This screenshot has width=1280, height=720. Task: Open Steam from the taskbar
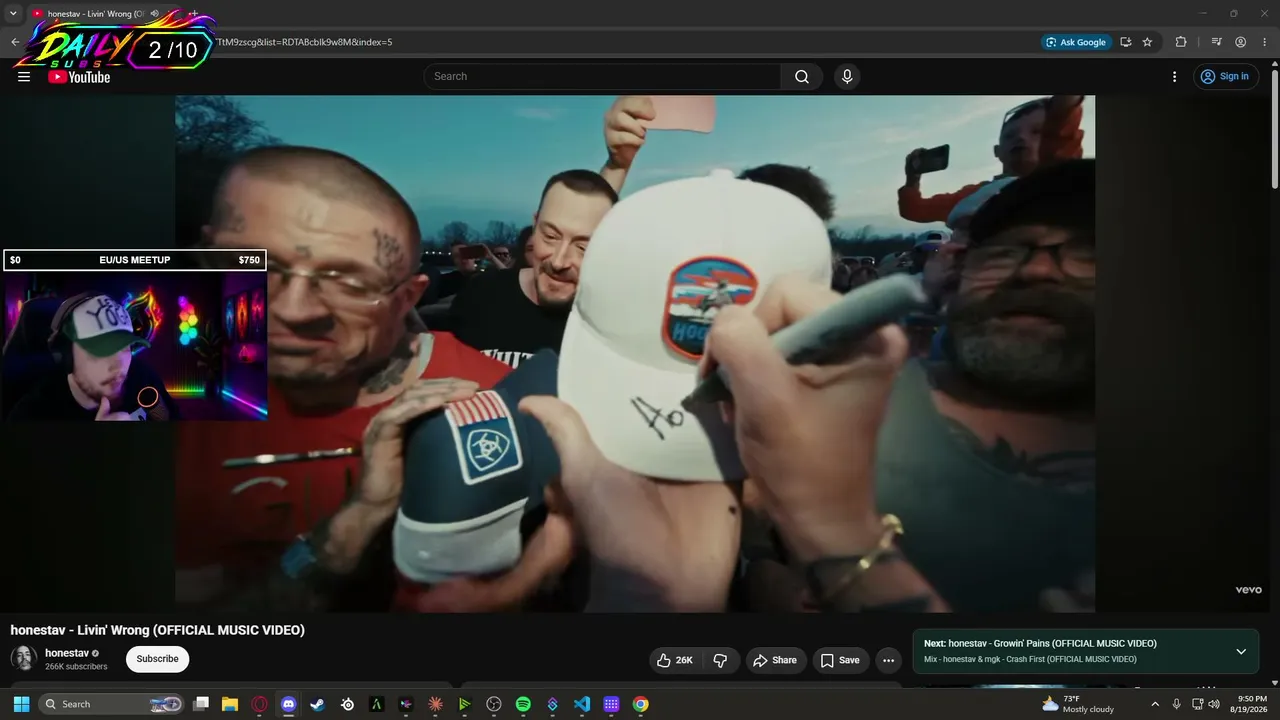pos(318,704)
